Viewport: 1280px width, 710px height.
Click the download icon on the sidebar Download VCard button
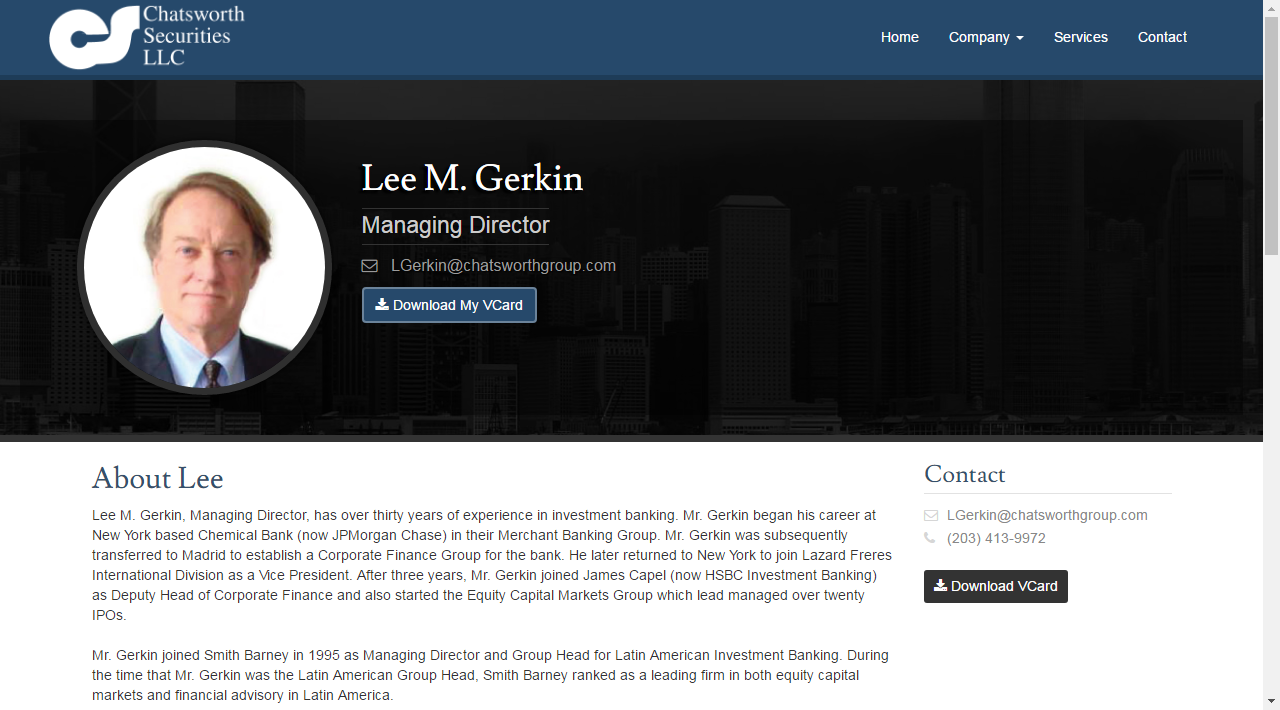[940, 585]
